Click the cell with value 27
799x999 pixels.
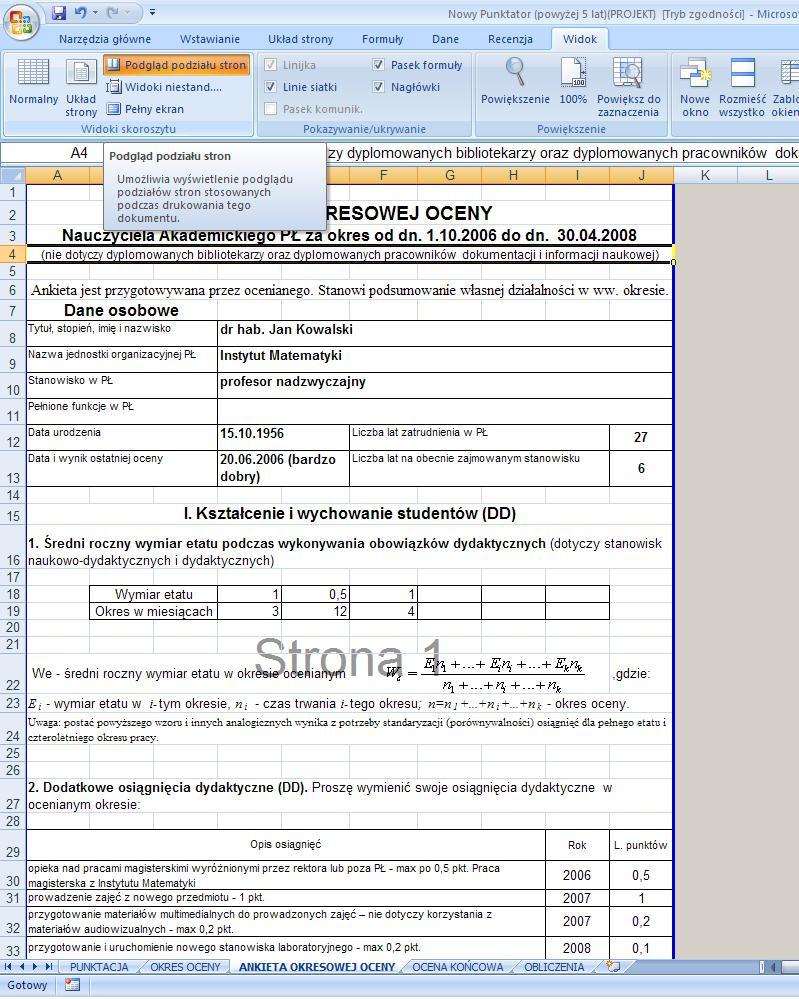tap(641, 438)
